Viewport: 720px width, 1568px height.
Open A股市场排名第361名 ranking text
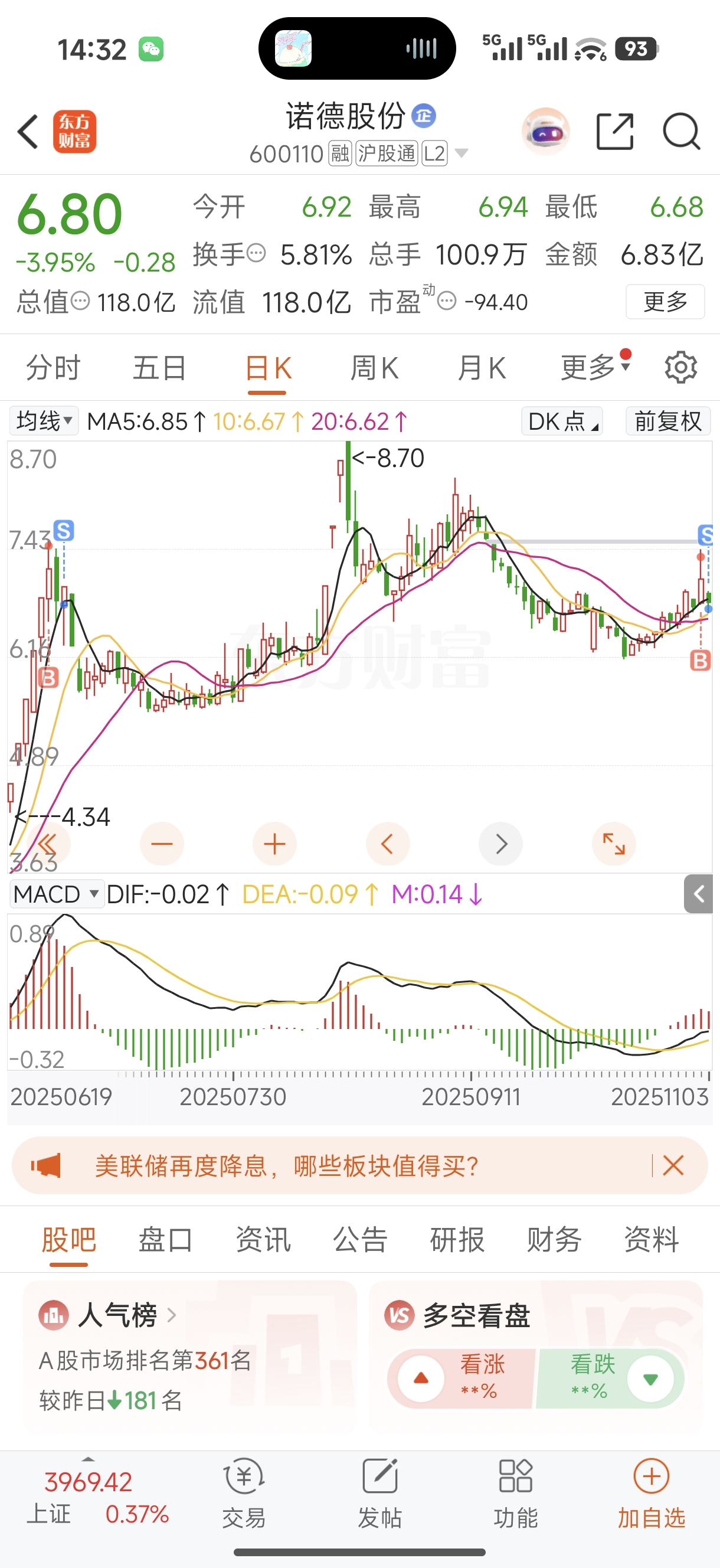145,1360
